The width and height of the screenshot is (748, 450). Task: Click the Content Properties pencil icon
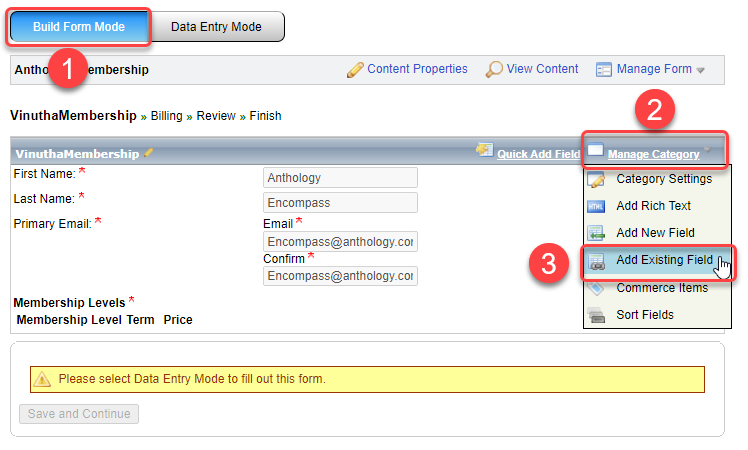point(354,70)
